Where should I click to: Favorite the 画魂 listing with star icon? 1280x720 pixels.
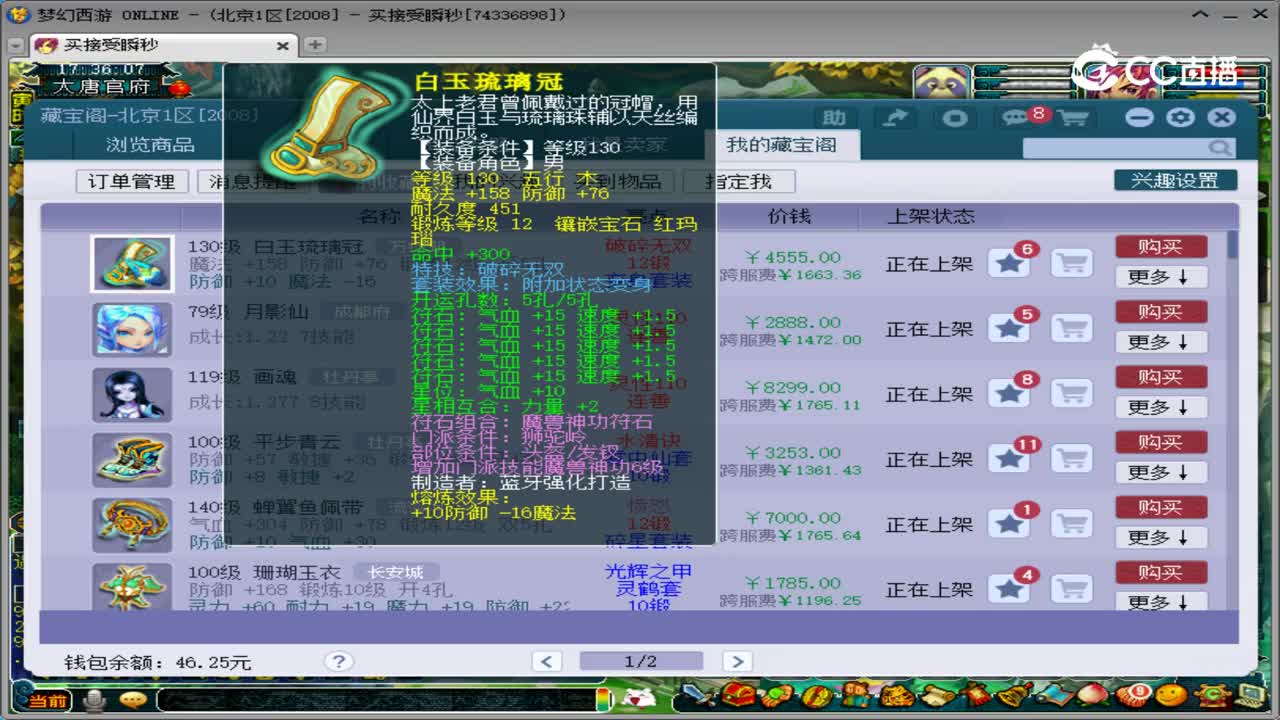pos(1009,394)
